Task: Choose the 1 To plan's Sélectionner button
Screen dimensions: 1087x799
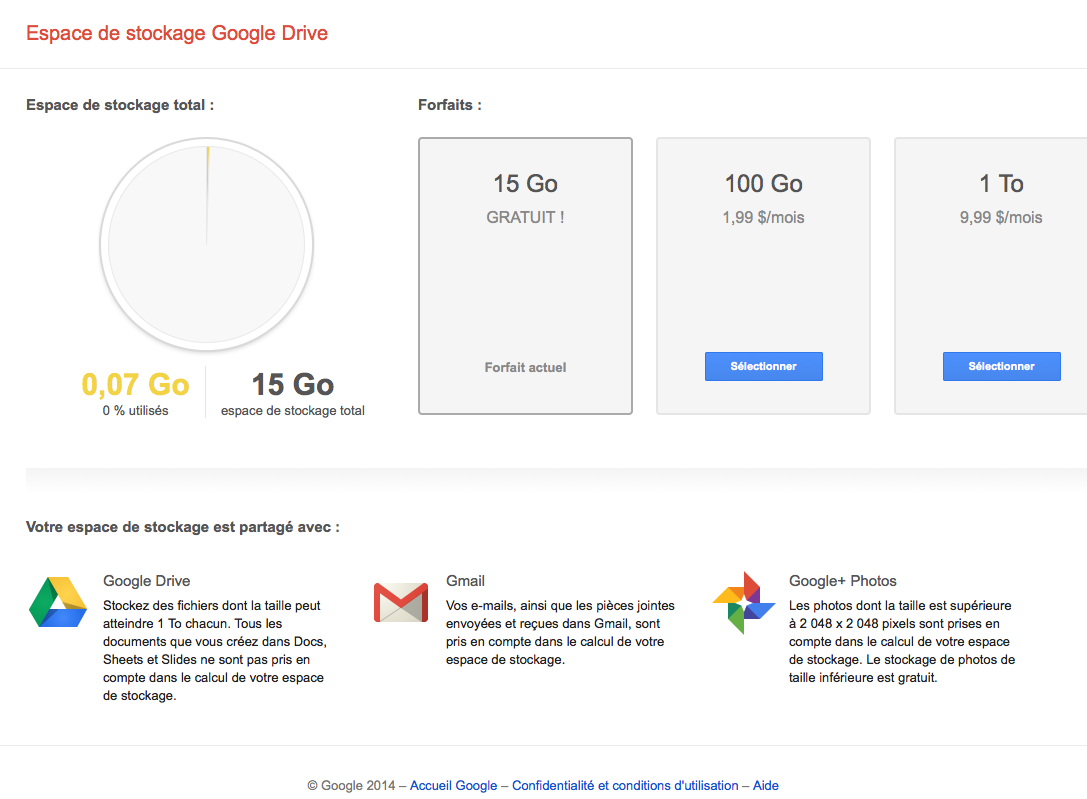Action: [1001, 366]
